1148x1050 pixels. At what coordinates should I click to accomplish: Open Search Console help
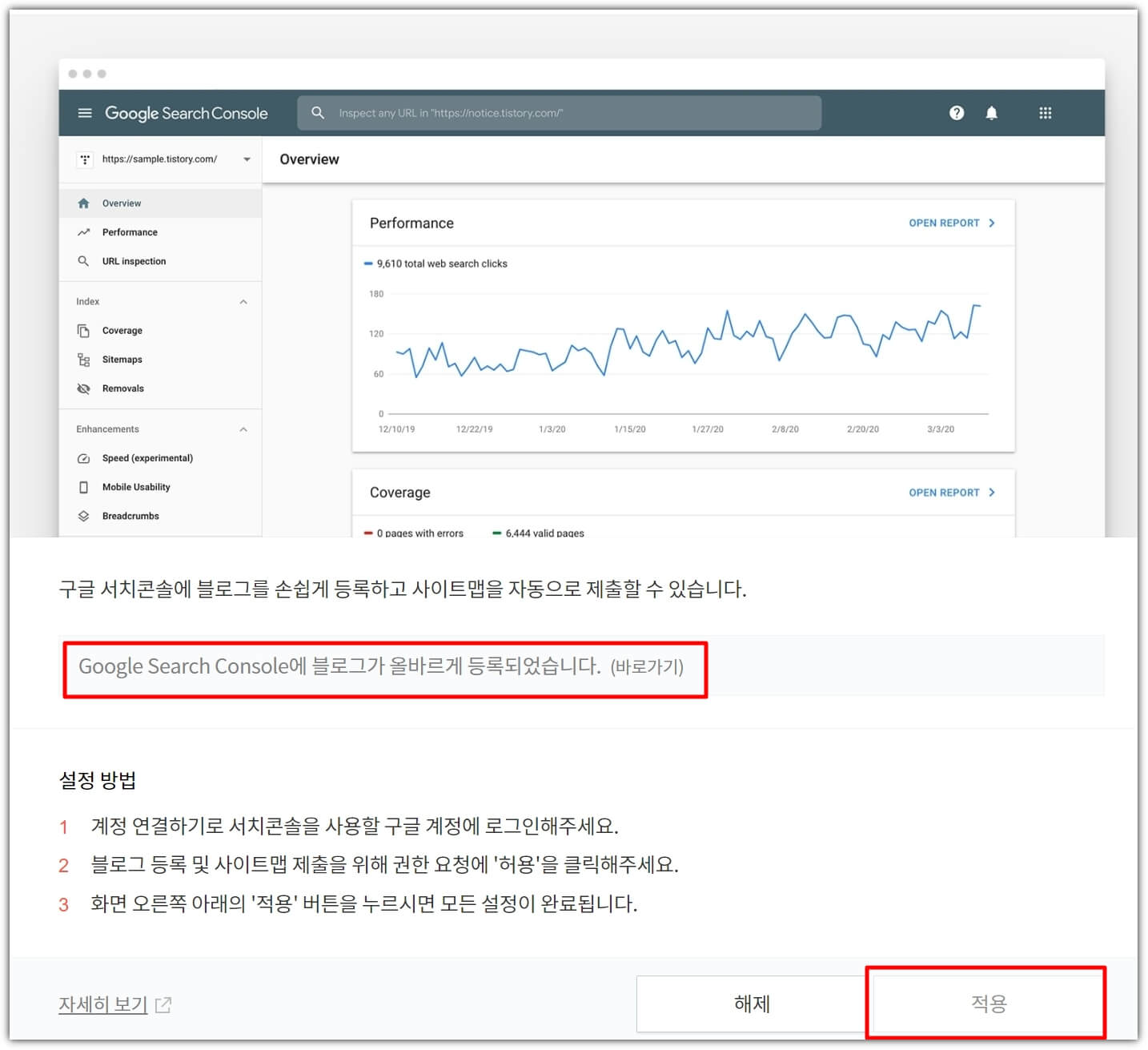[957, 113]
